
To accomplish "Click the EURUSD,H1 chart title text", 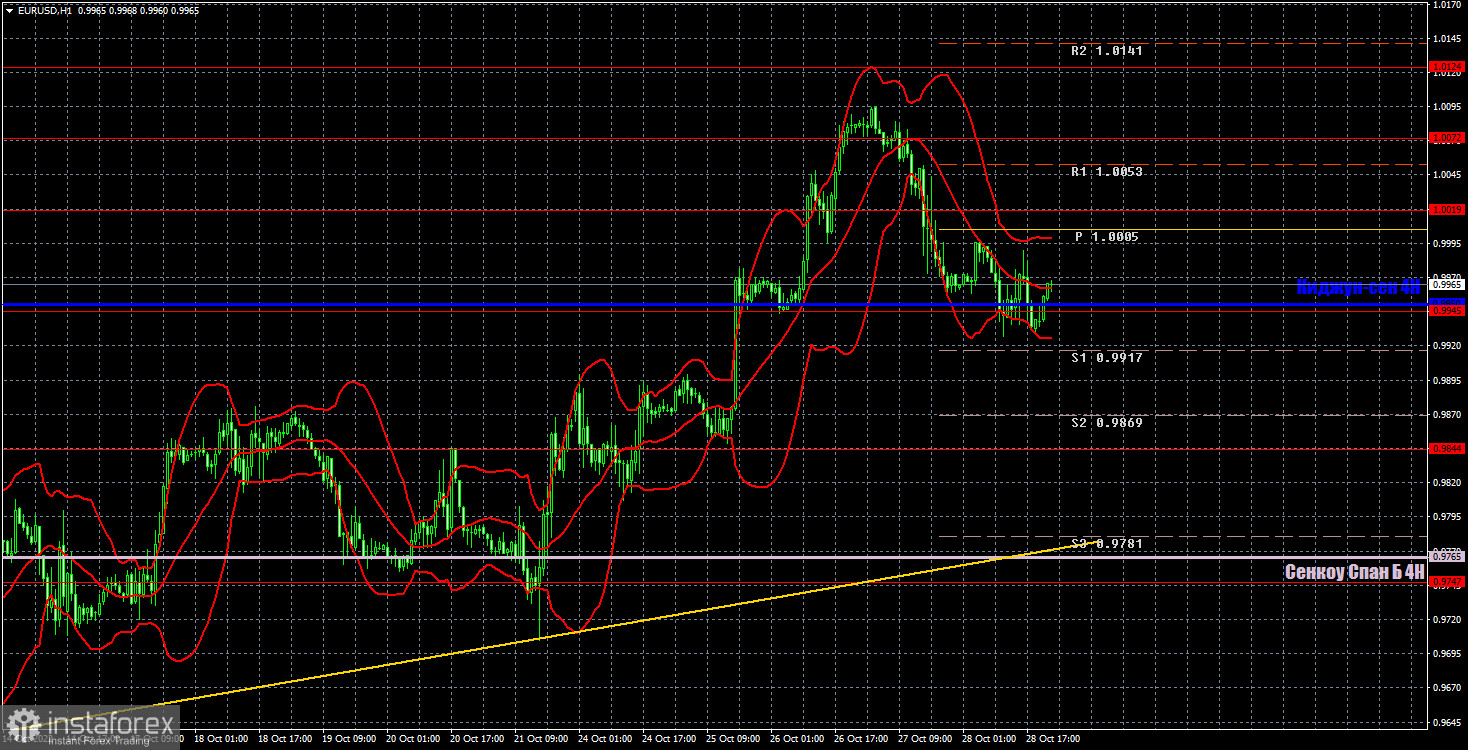I will [44, 9].
